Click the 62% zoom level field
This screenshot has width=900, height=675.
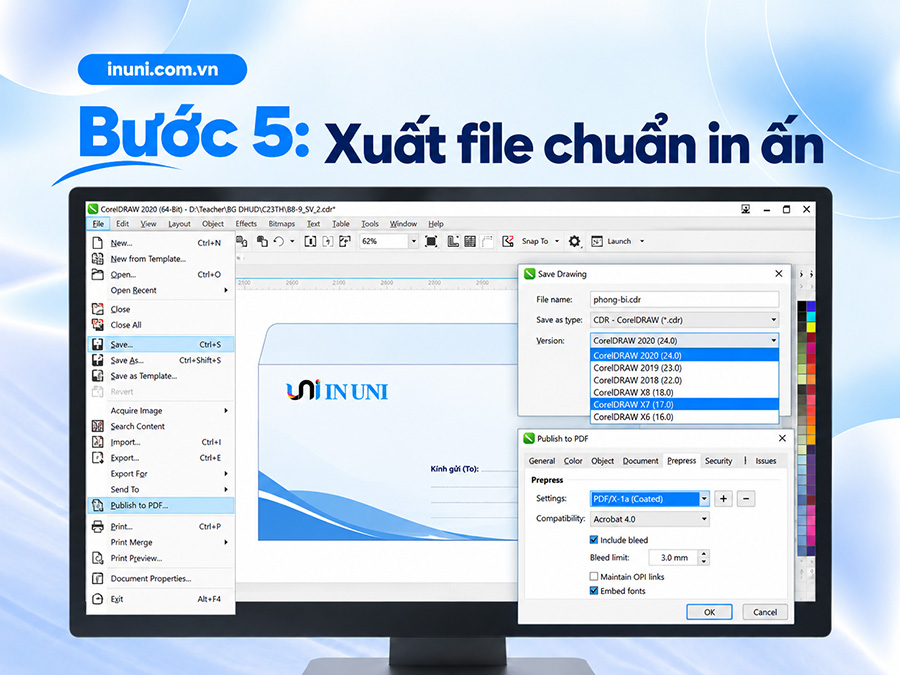(x=383, y=241)
